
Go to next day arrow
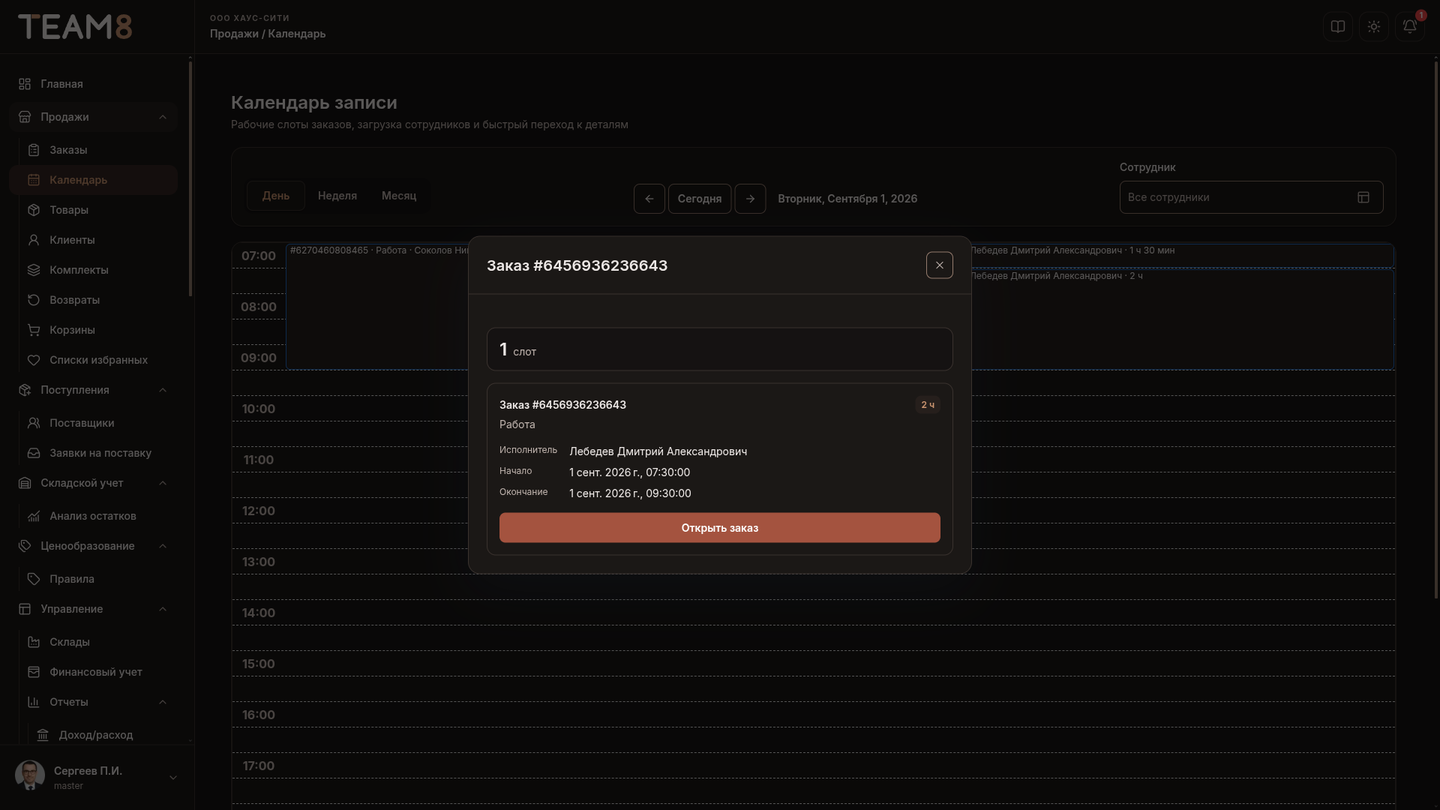pos(750,198)
